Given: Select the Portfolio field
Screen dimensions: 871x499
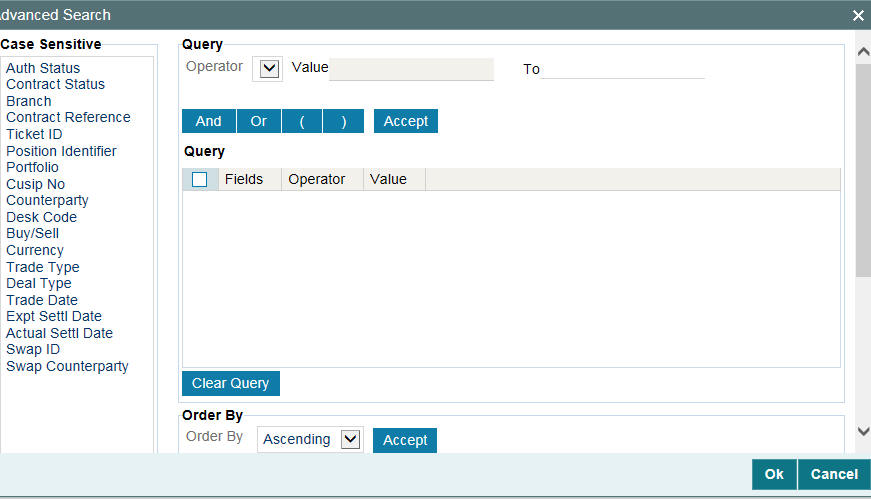Looking at the screenshot, I should (32, 167).
